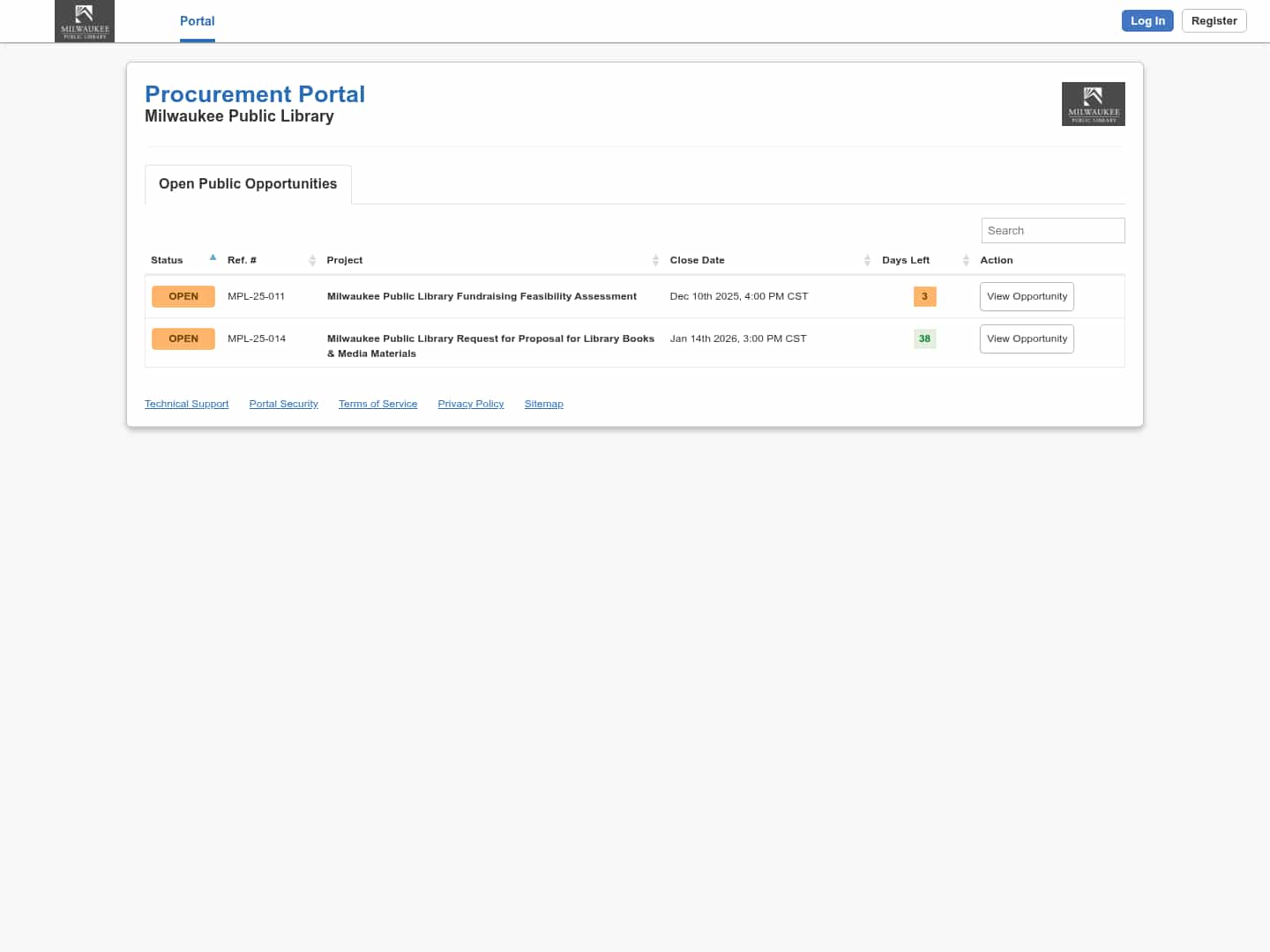Click the OPEN status badge for MPL-25-011
1270x952 pixels.
coord(183,297)
